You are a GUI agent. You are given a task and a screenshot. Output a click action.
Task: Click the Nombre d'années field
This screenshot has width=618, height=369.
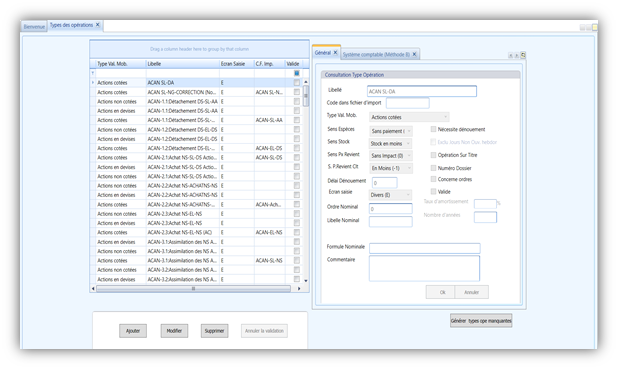pos(485,217)
